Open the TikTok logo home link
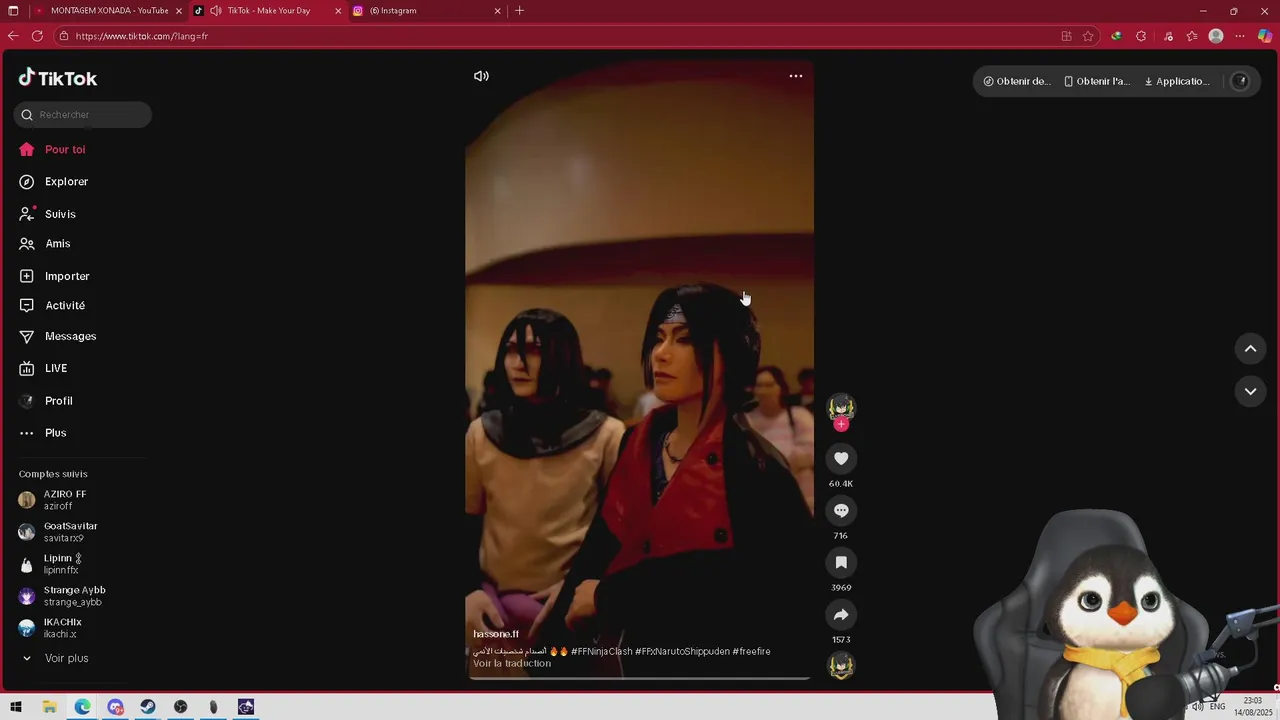This screenshot has width=1280, height=720. coord(58,78)
